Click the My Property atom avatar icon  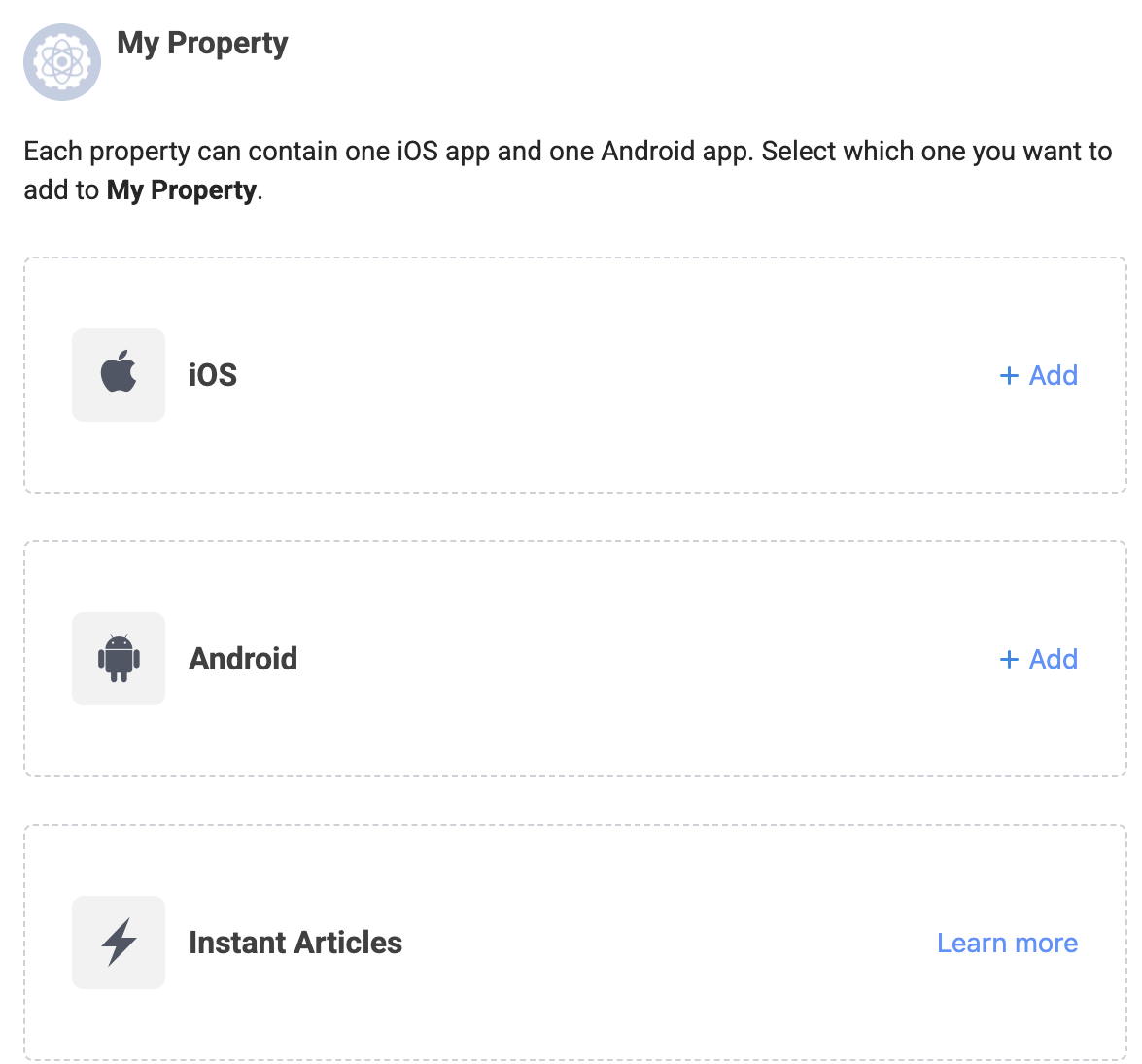tap(62, 62)
